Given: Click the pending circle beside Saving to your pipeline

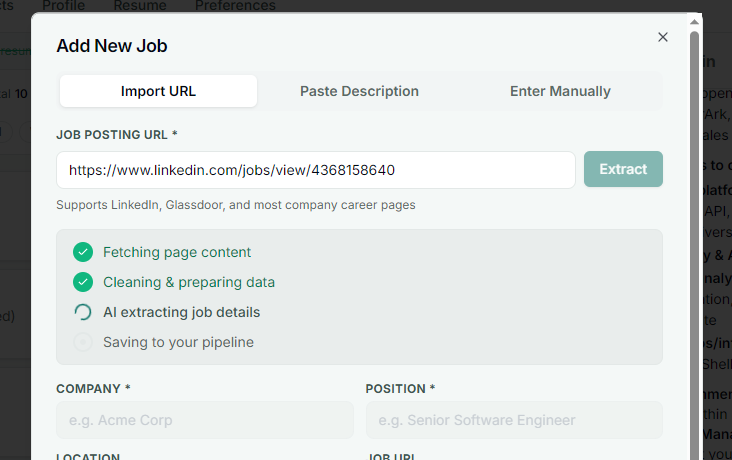Looking at the screenshot, I should tap(83, 342).
